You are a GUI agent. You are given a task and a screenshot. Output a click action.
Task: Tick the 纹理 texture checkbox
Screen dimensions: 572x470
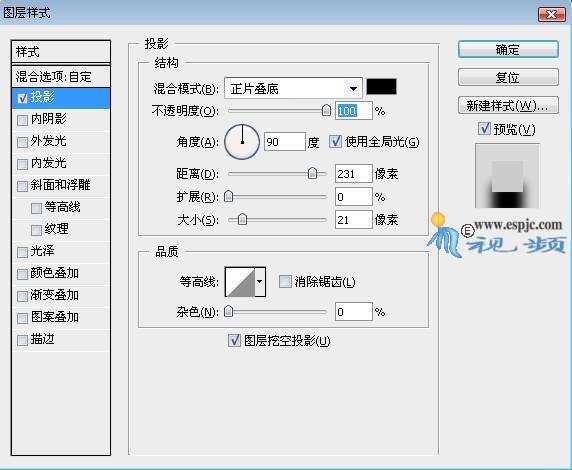pyautogui.click(x=36, y=230)
